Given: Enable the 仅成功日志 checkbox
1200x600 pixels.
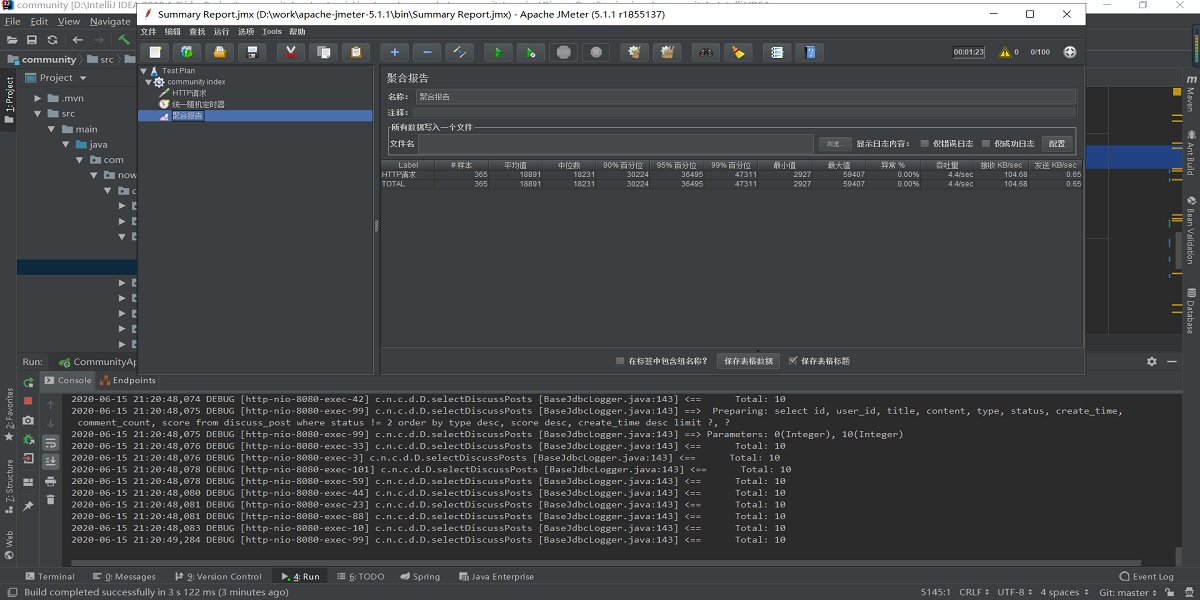Looking at the screenshot, I should point(986,144).
